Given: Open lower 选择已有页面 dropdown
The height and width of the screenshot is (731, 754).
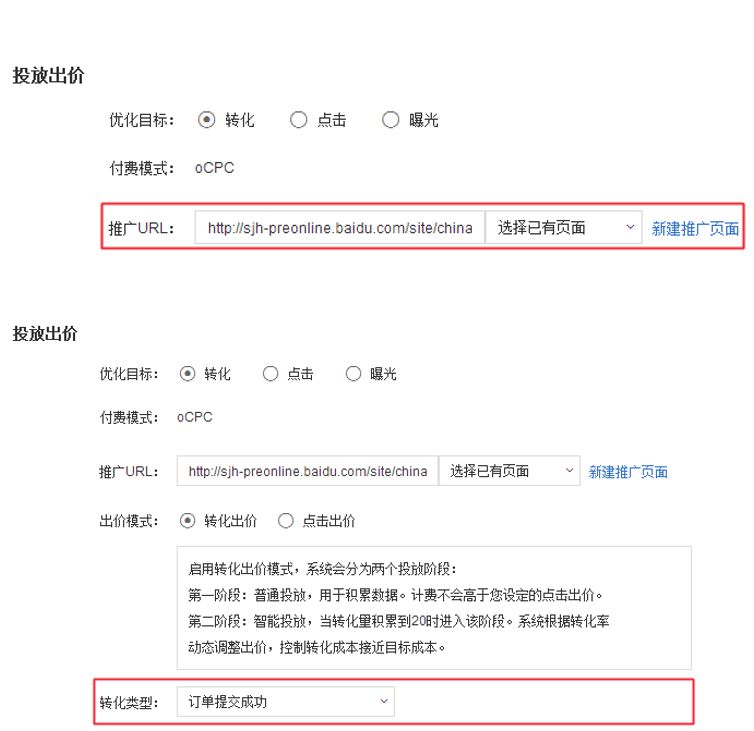Looking at the screenshot, I should pos(509,471).
